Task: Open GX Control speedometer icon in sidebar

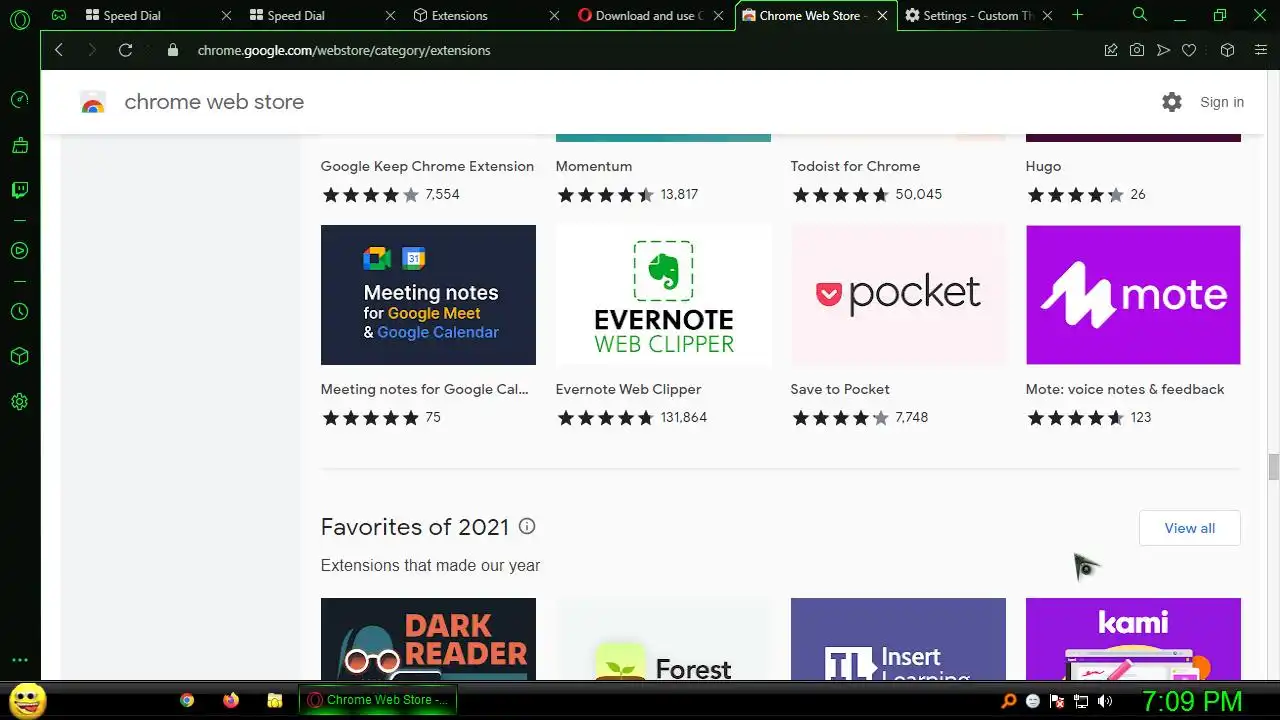Action: [19, 100]
